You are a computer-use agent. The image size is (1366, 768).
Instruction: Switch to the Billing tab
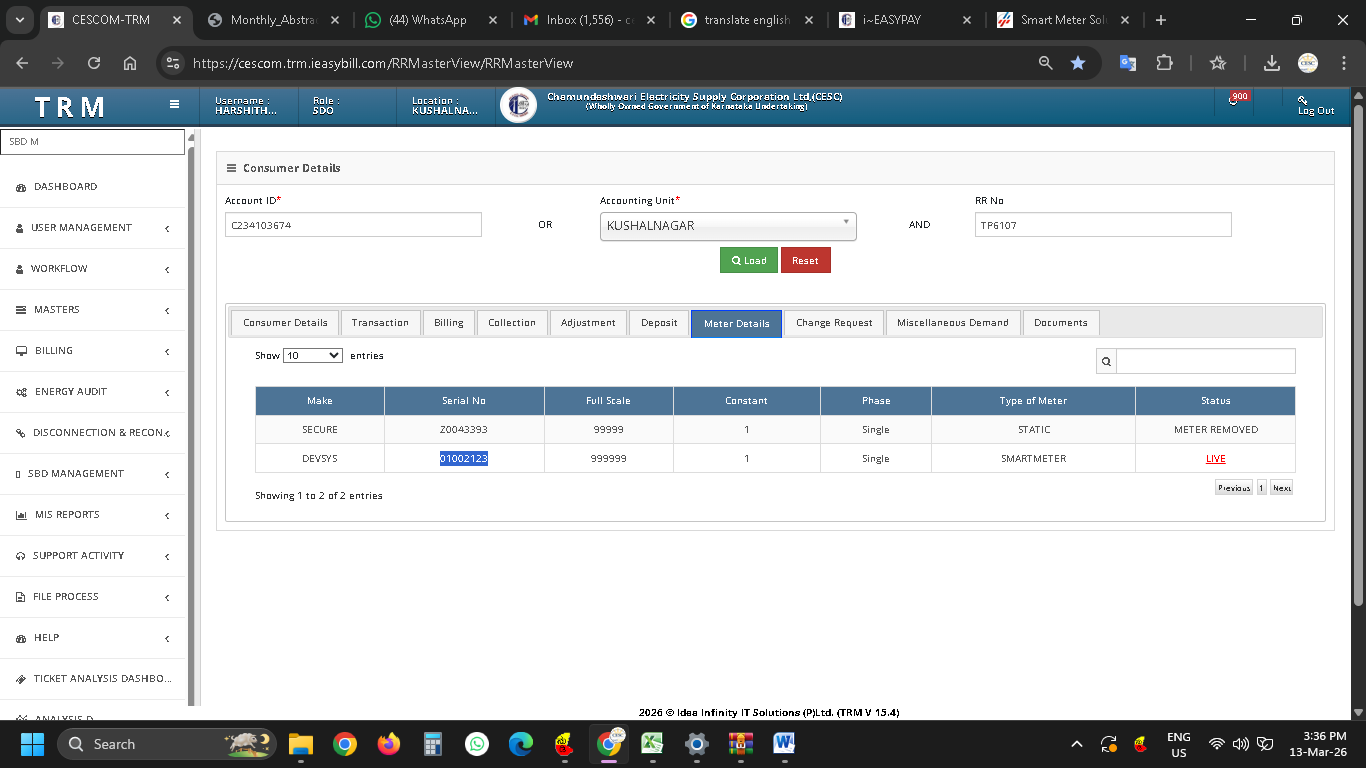pyautogui.click(x=448, y=323)
